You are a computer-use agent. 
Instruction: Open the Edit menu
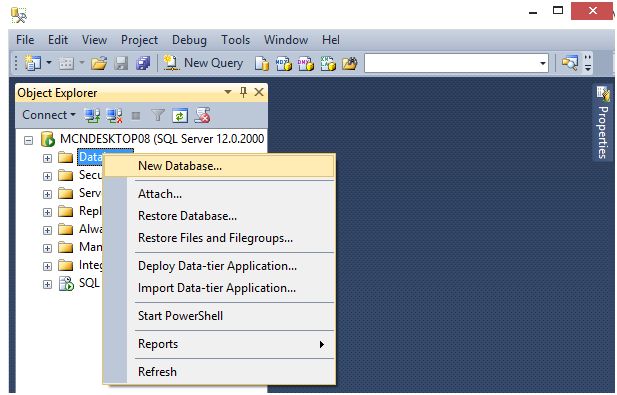58,40
